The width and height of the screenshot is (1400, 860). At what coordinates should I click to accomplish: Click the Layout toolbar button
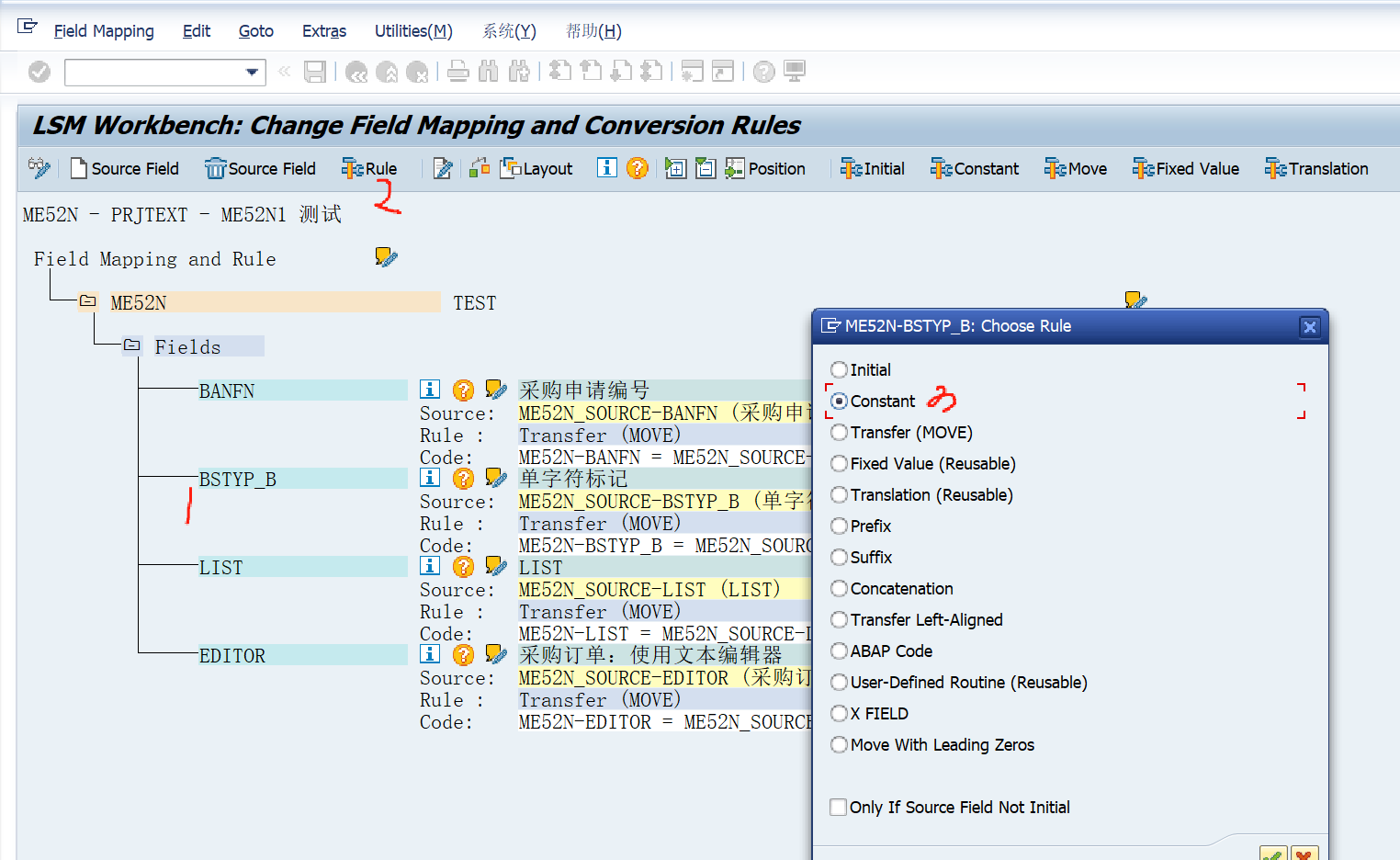tap(536, 168)
